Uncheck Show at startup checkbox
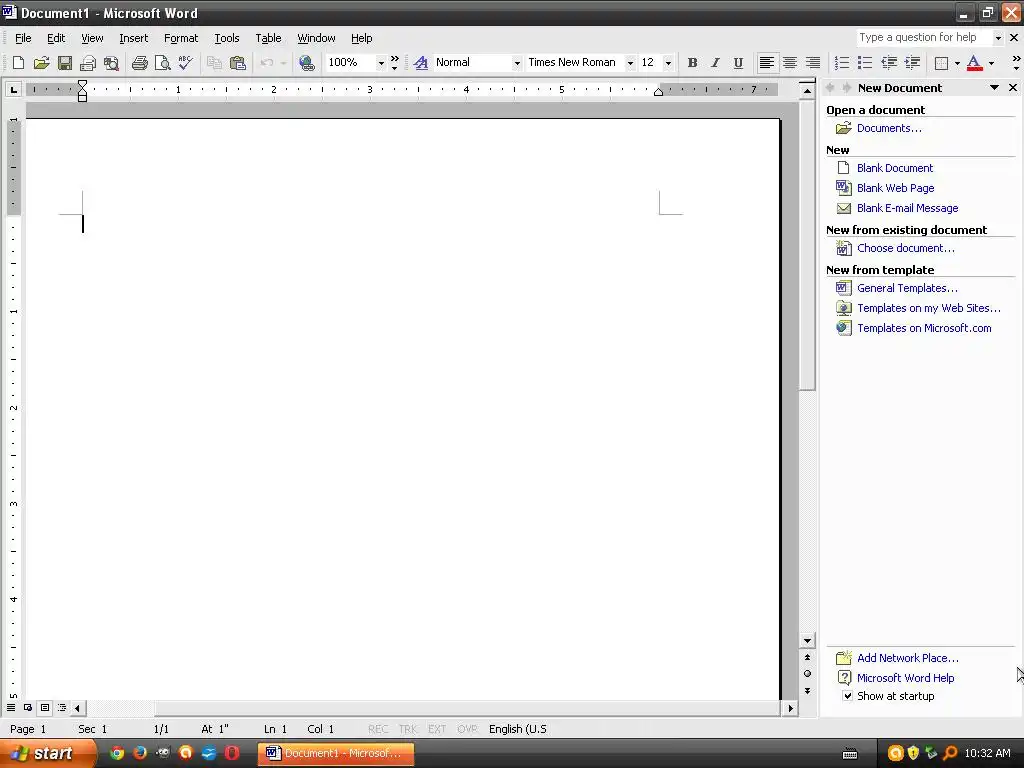The width and height of the screenshot is (1024, 768). [847, 696]
